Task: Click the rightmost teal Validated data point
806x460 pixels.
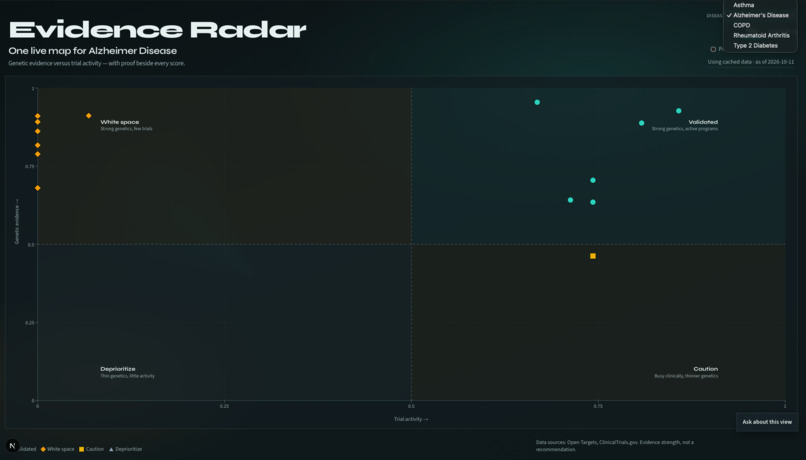Action: click(679, 111)
